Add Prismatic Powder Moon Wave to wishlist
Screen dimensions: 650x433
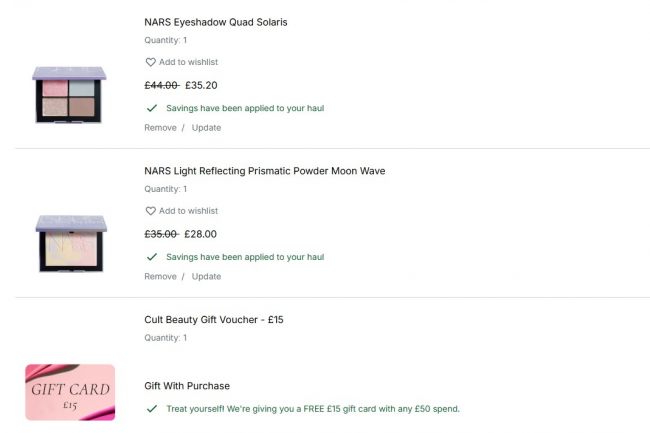pyautogui.click(x=188, y=211)
